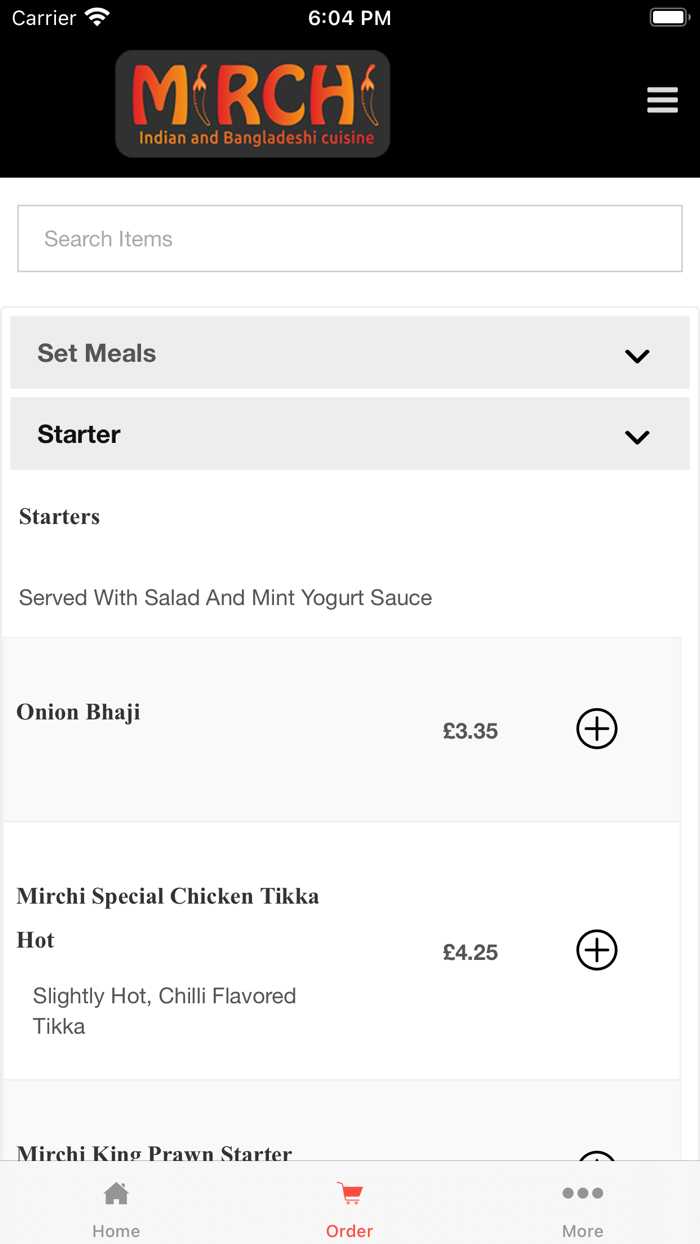Select the Order tab label
Image resolution: width=700 pixels, height=1244 pixels.
click(349, 1230)
